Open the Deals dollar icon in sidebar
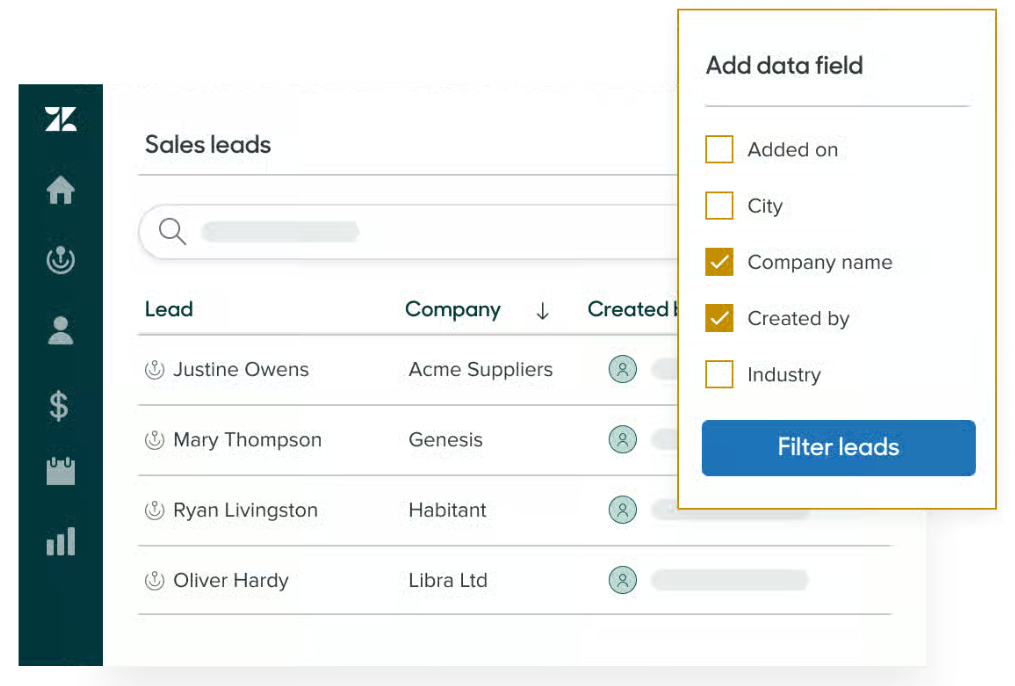Screen dimensions: 1015x686 (x=59, y=406)
